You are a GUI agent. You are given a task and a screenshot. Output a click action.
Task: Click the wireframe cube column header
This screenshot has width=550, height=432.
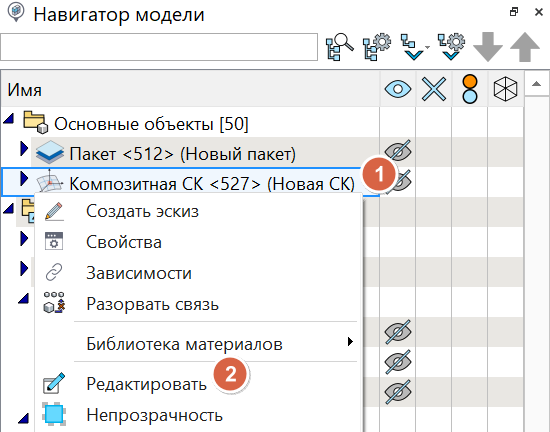click(505, 89)
